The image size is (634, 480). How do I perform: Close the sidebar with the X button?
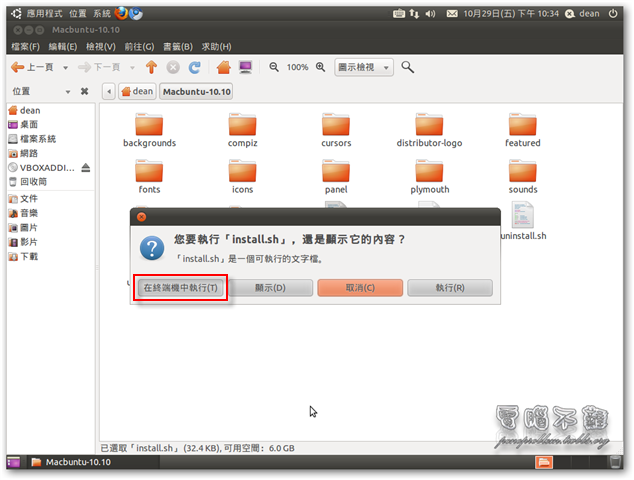point(85,91)
